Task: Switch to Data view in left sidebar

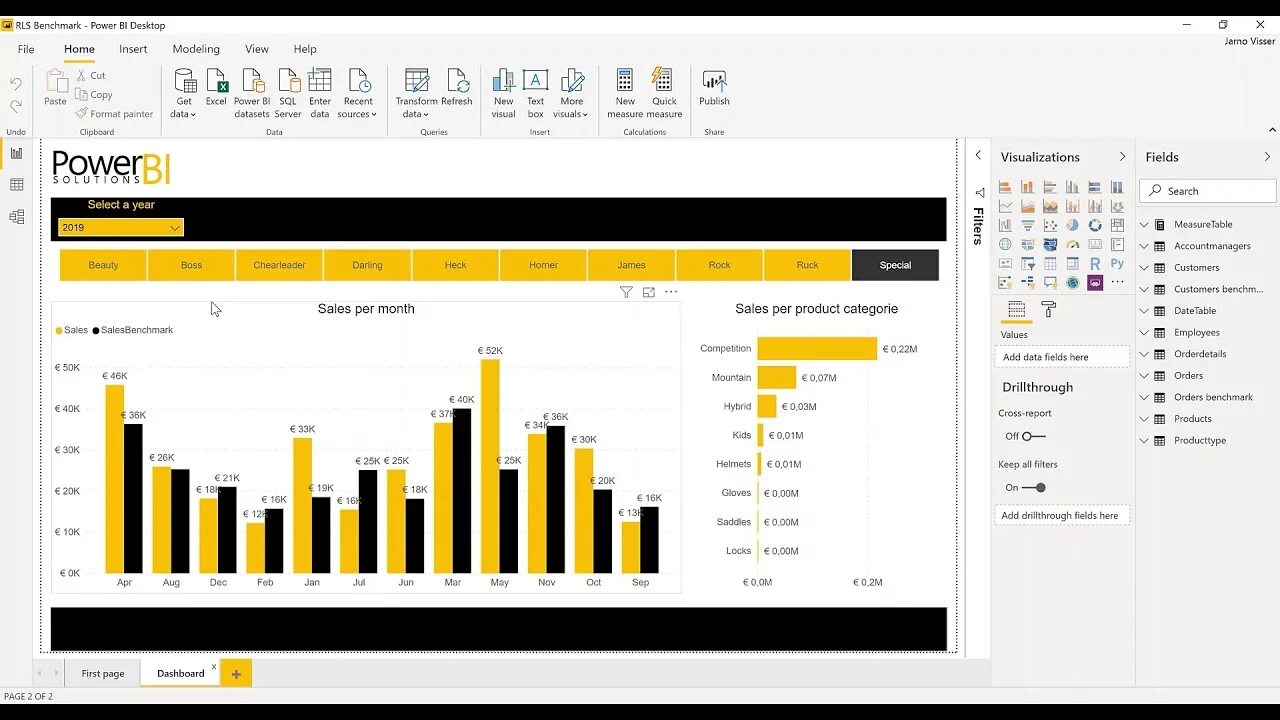Action: pos(16,185)
